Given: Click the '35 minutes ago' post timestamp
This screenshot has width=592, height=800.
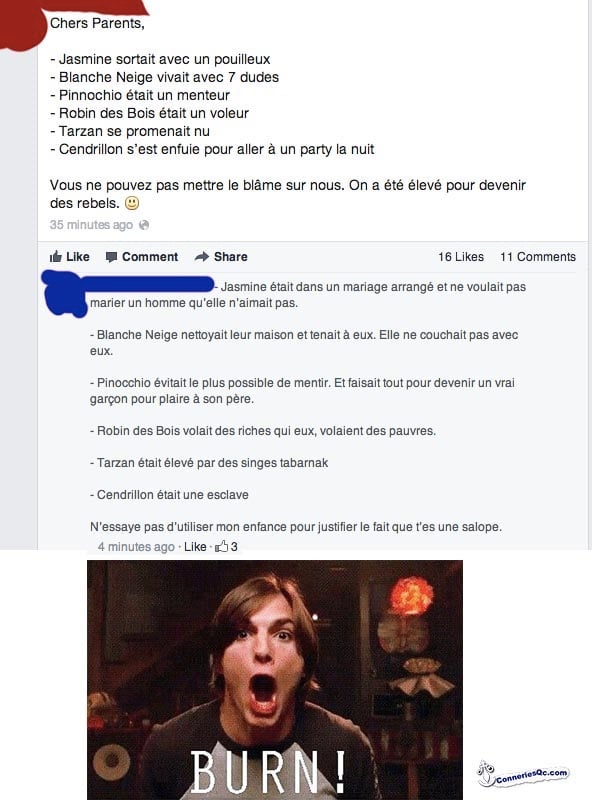Looking at the screenshot, I should coord(91,225).
